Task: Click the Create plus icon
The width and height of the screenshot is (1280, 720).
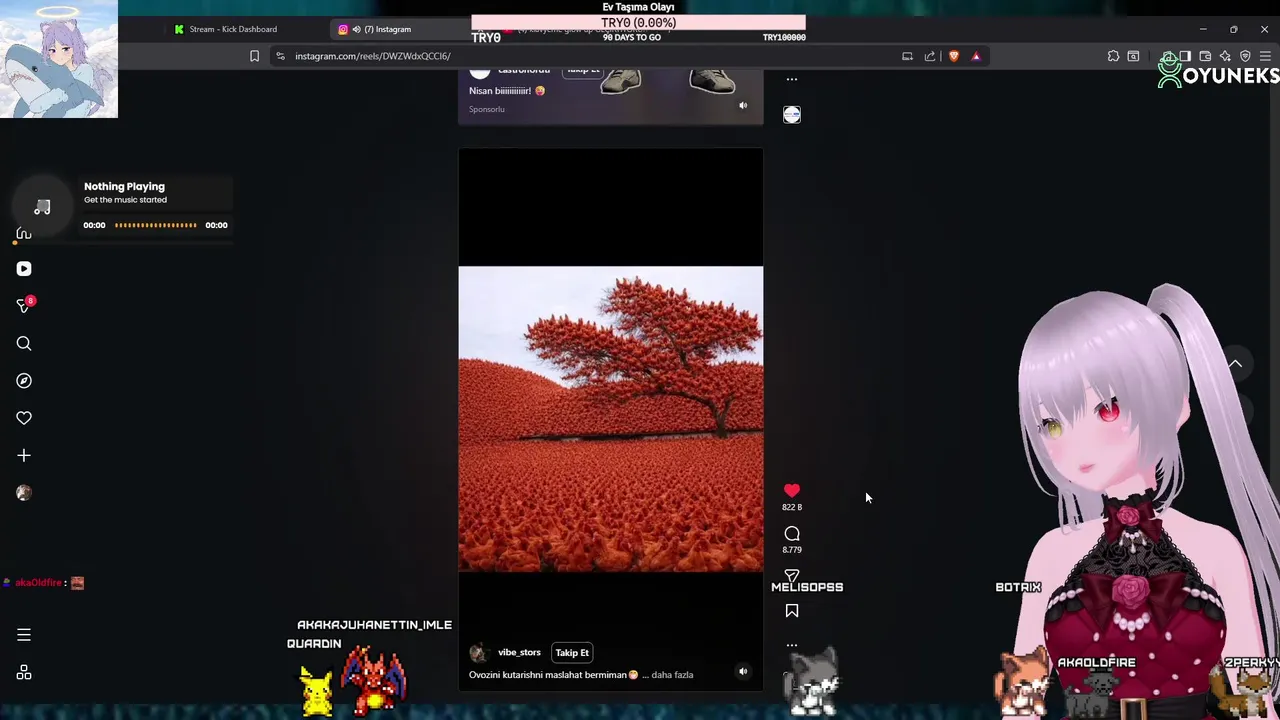Action: [x=24, y=456]
